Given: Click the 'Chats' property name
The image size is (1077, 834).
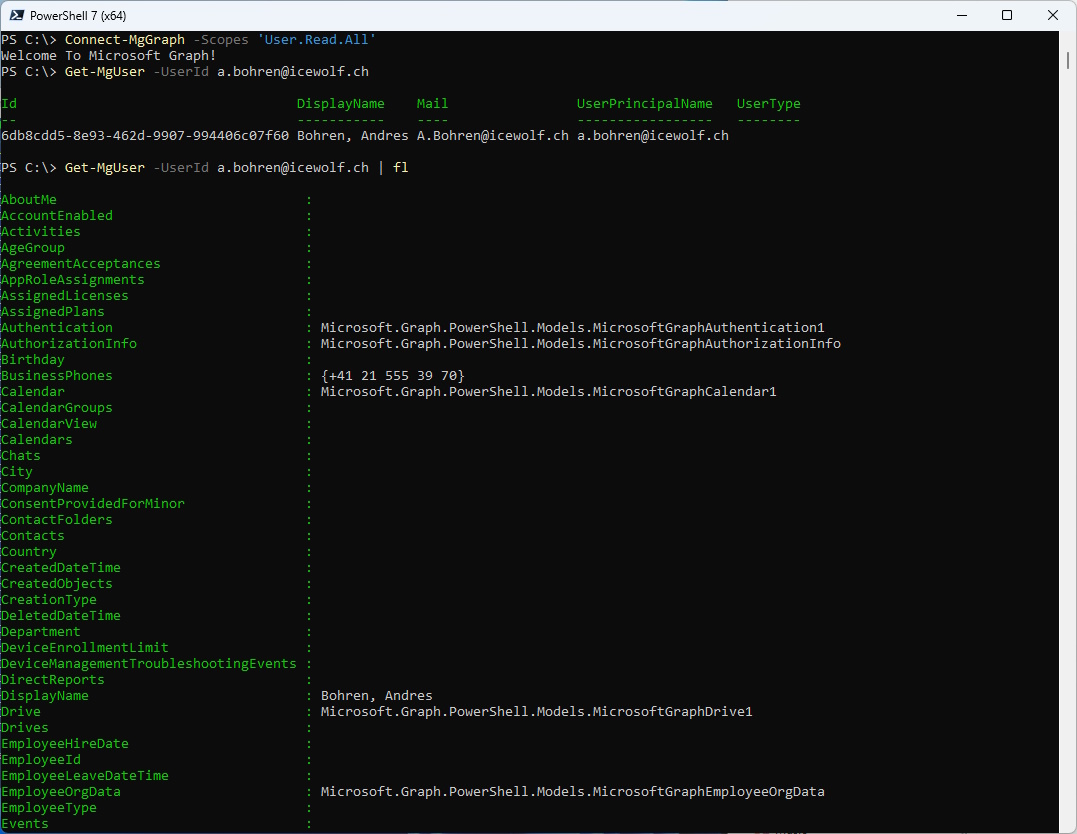Looking at the screenshot, I should (x=21, y=456).
